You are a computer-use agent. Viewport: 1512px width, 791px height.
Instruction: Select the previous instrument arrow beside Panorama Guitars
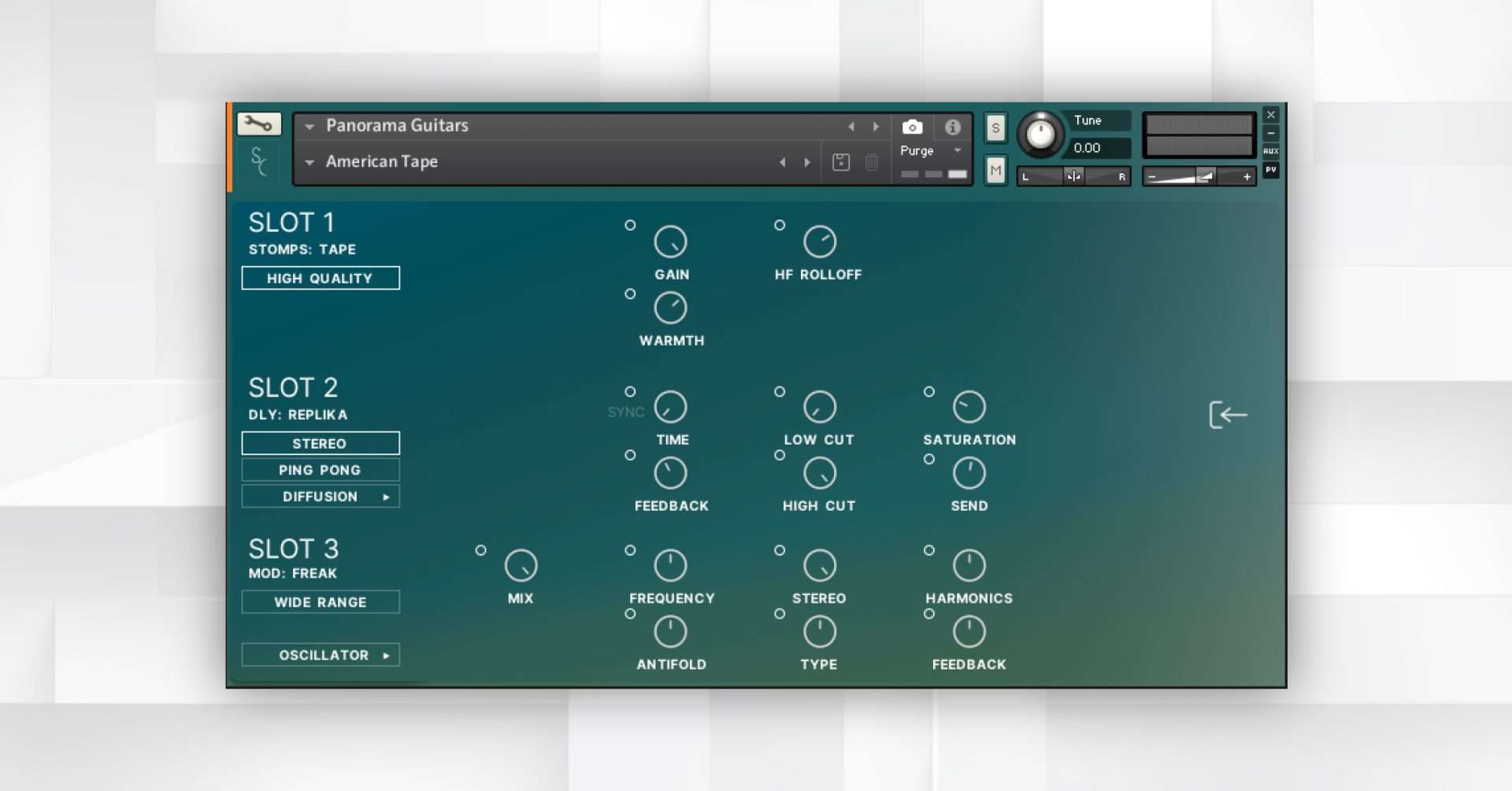pos(851,127)
